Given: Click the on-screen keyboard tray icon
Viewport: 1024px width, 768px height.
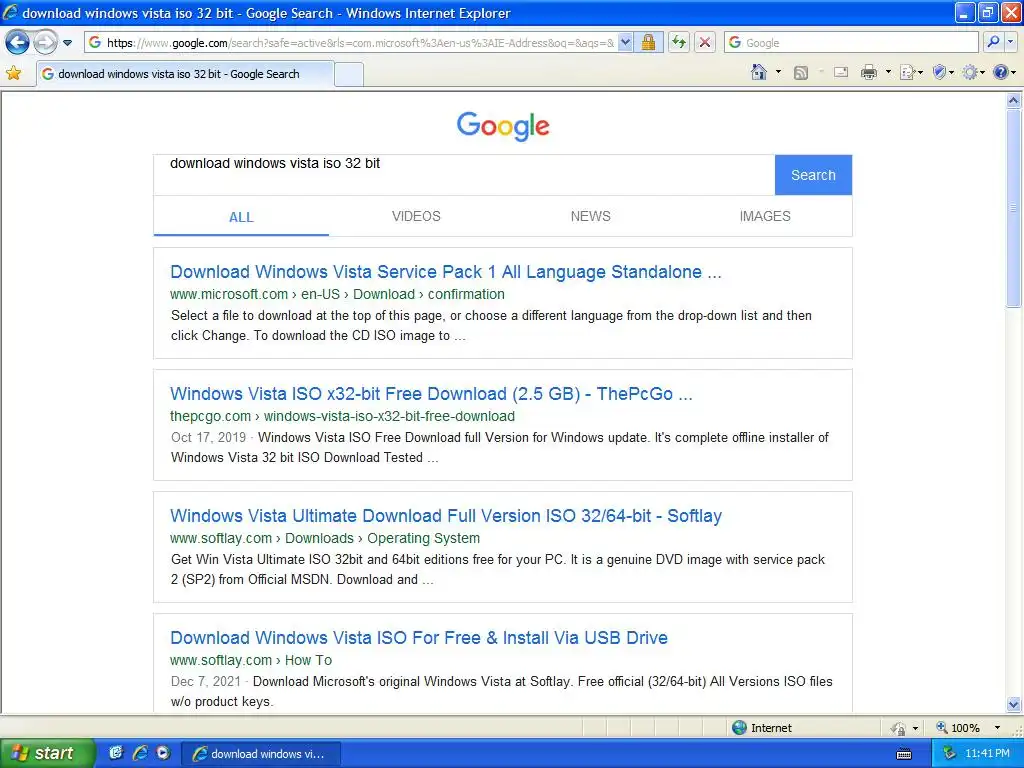Looking at the screenshot, I should point(904,754).
